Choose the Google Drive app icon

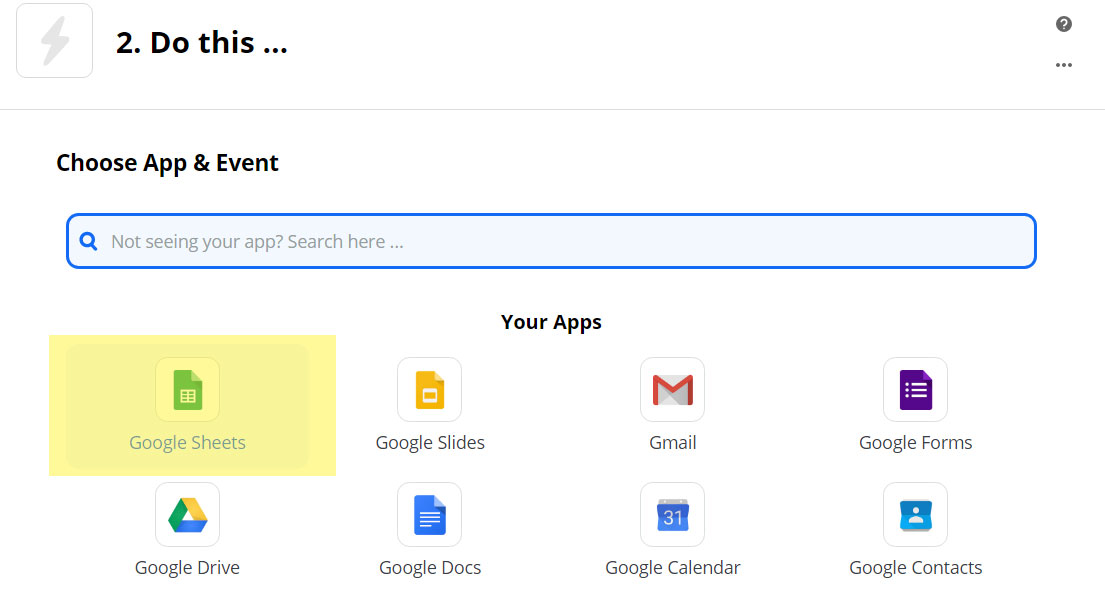[187, 515]
